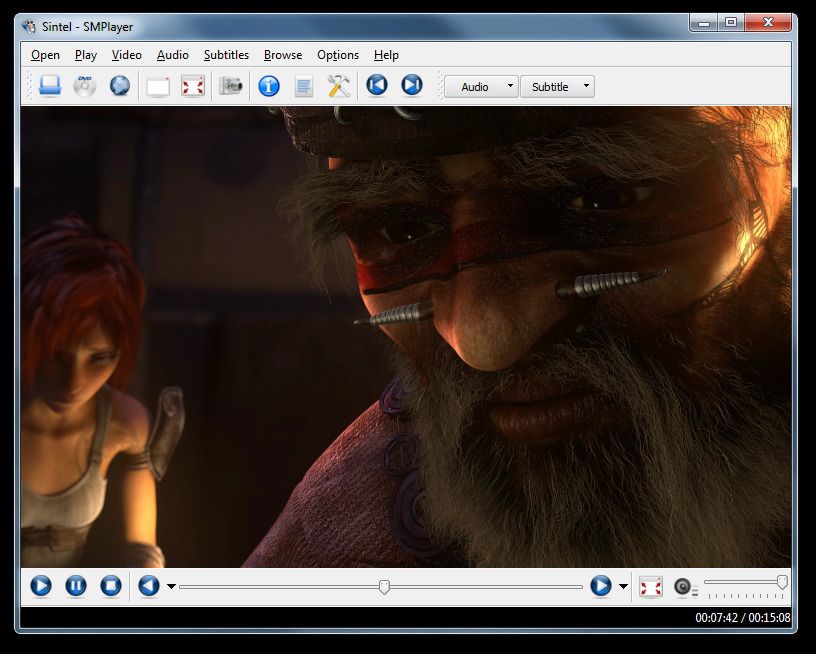Viewport: 816px width, 654px height.
Task: Expand the rewind options arrow
Action: (170, 587)
